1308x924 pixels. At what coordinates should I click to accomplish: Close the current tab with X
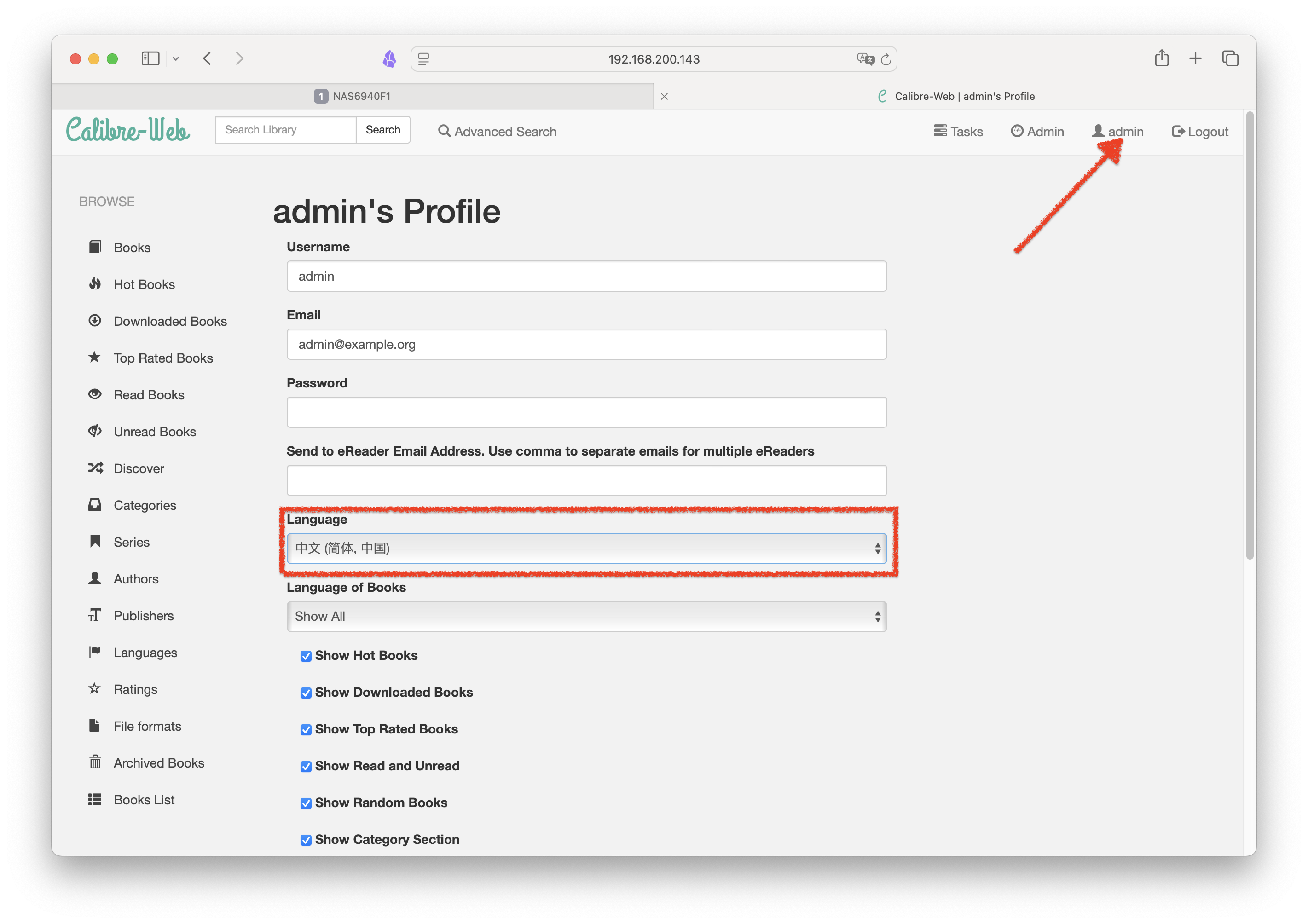pyautogui.click(x=664, y=96)
